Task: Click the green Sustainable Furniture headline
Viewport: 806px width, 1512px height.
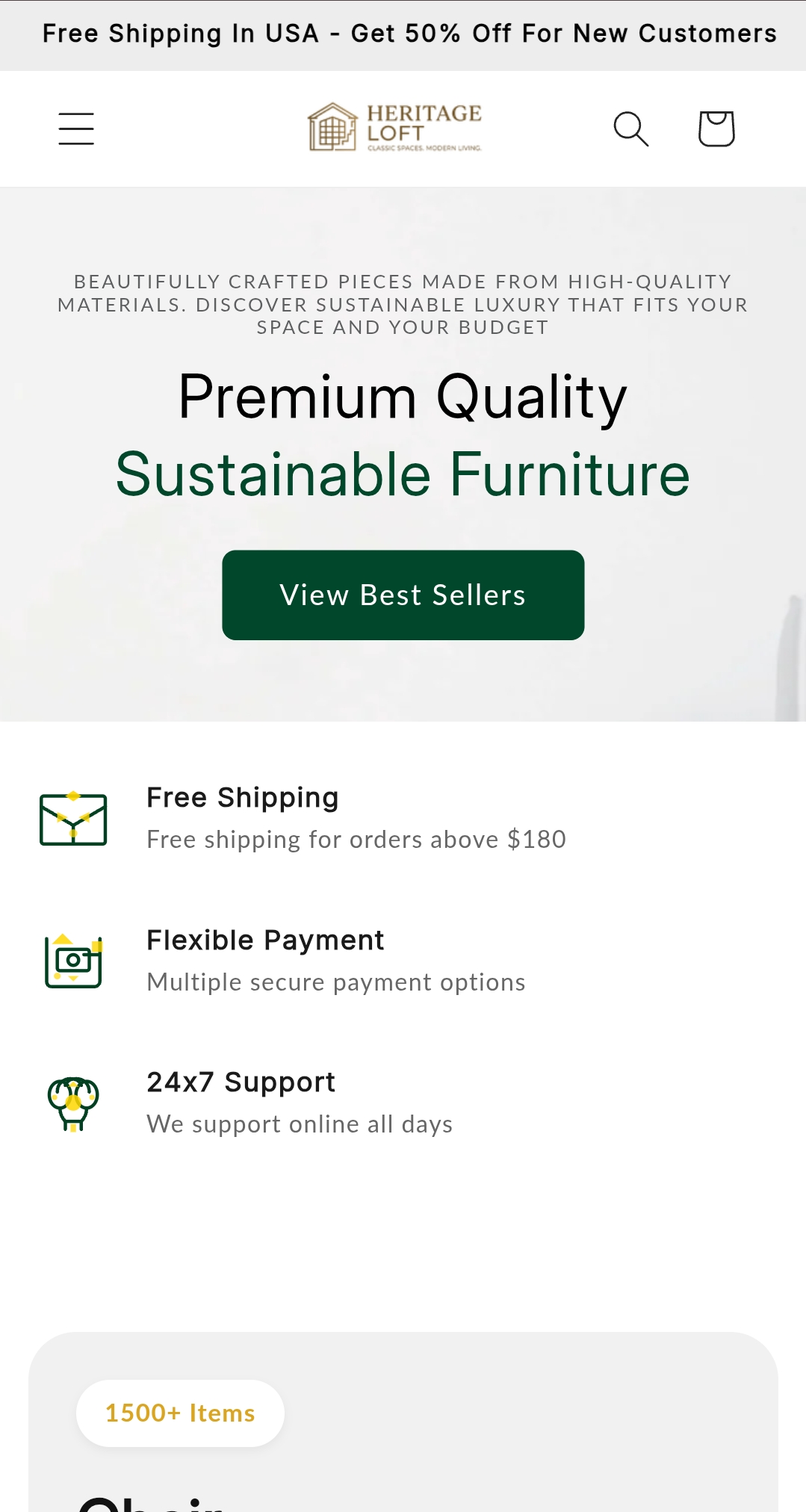Action: click(403, 474)
